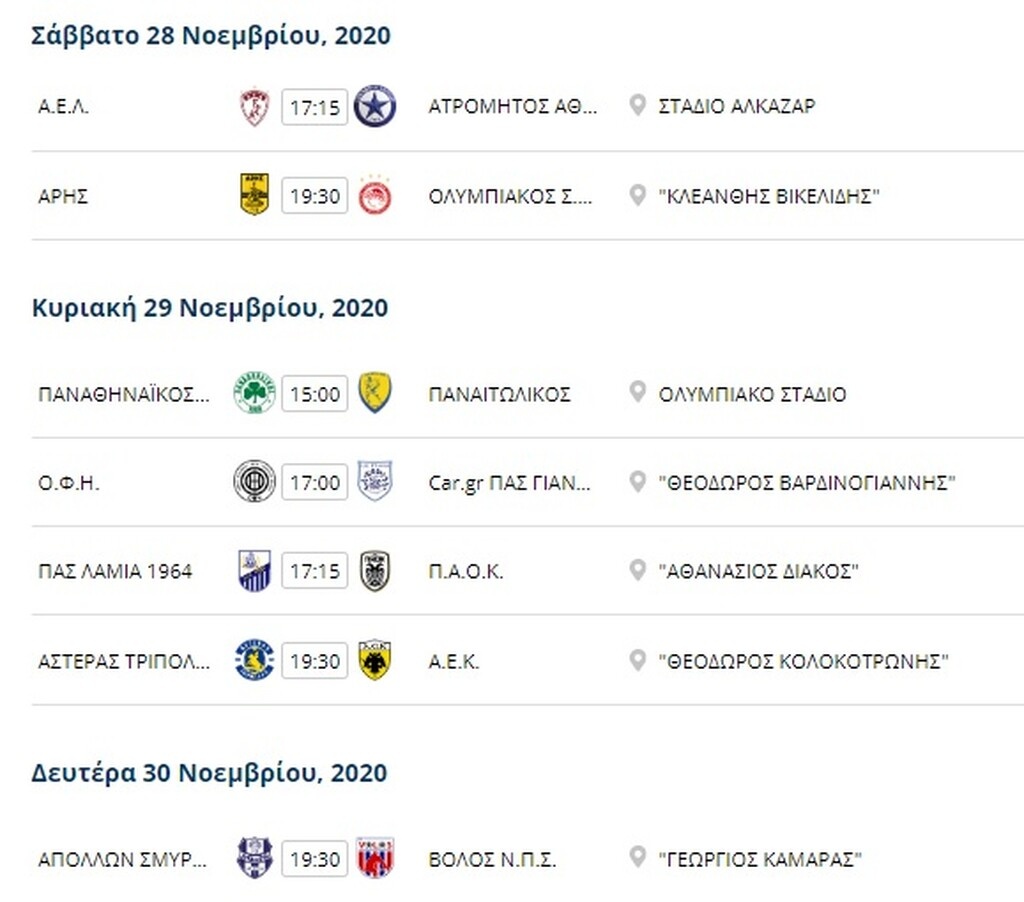Click the Panetolikos yellow shield crest
This screenshot has height=902, width=1024.
click(x=375, y=393)
